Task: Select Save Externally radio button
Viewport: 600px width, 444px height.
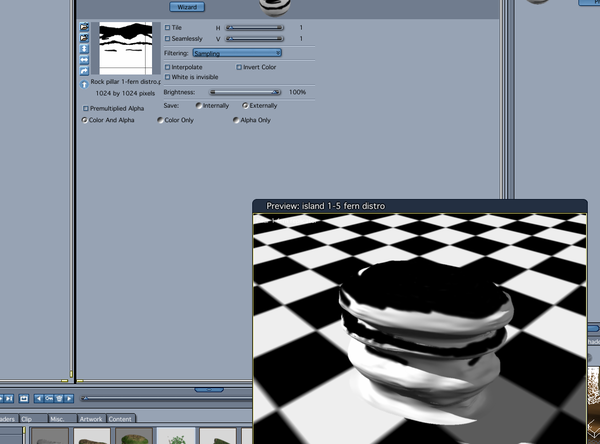Action: [245, 106]
